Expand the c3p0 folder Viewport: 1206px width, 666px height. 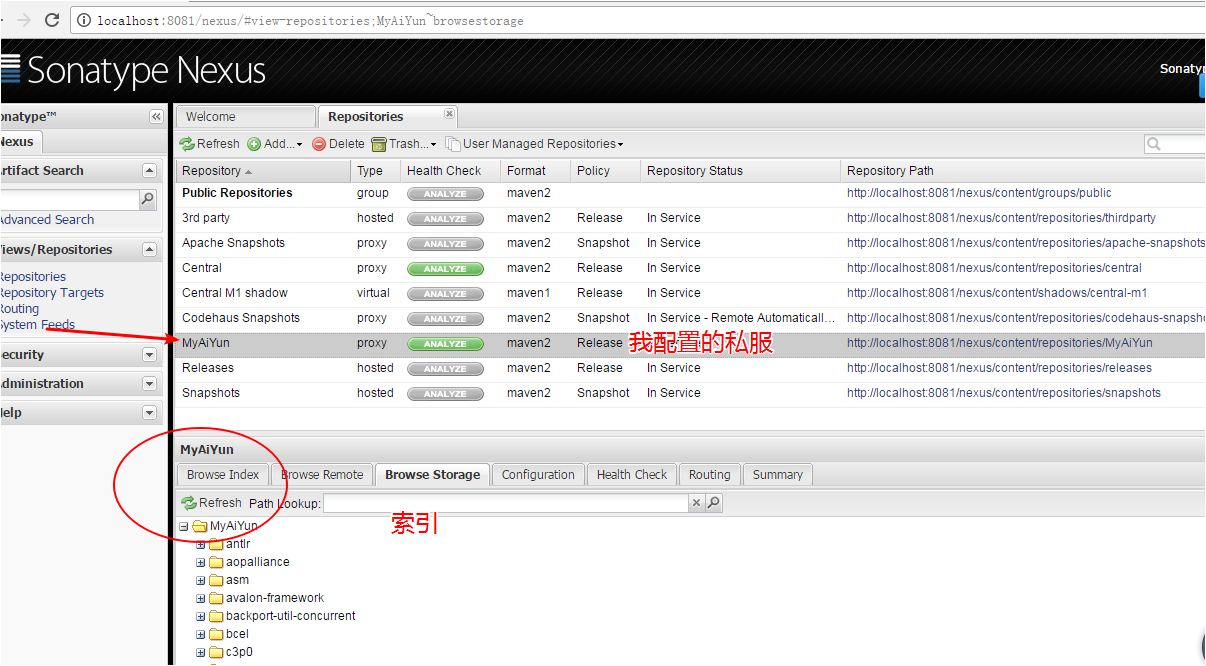click(x=201, y=653)
